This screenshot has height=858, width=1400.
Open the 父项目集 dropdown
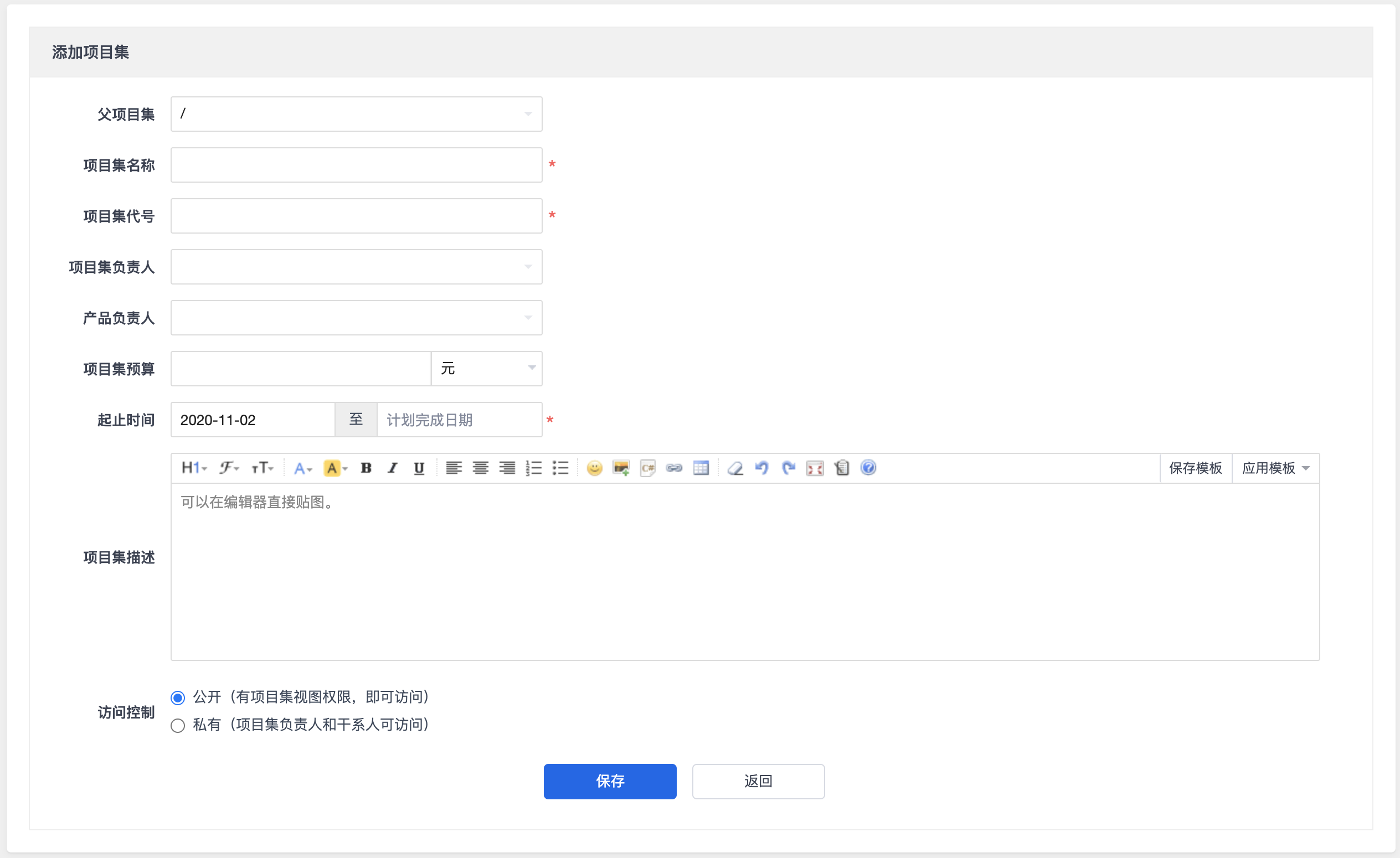[x=356, y=114]
